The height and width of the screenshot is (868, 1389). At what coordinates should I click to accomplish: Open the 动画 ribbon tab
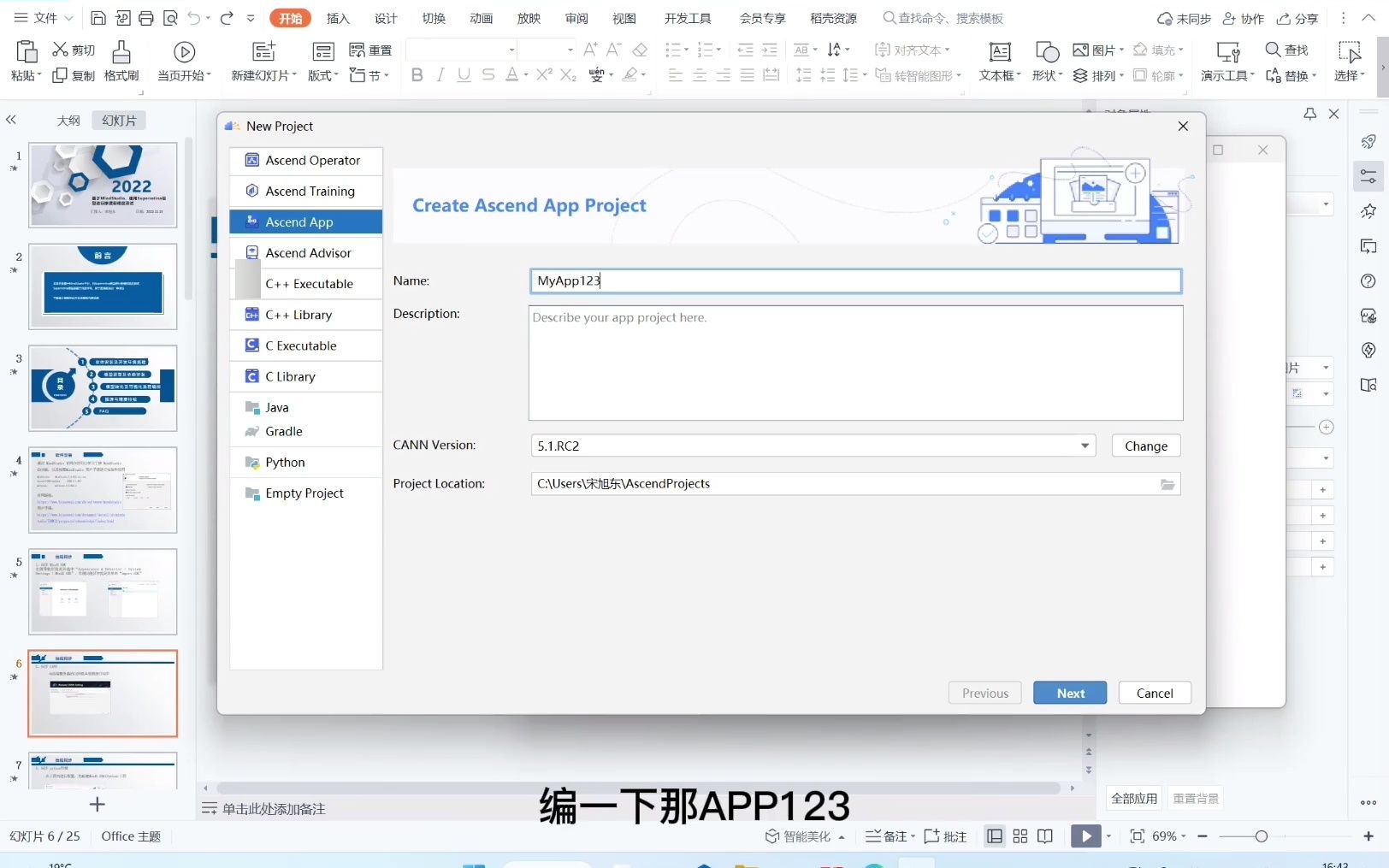[x=482, y=18]
